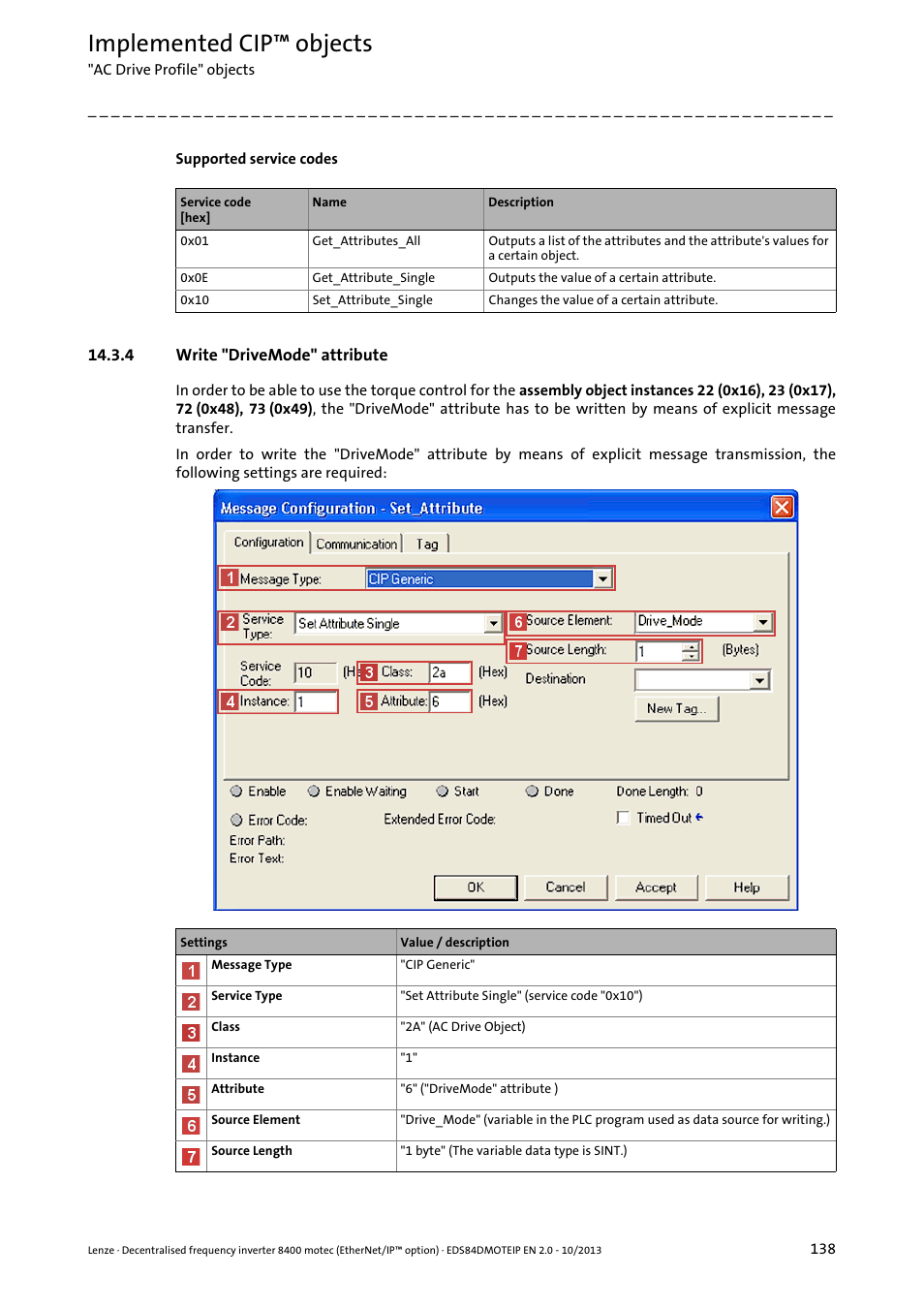Open the Communication tab
Screen dimensions: 924x1308
coord(356,545)
